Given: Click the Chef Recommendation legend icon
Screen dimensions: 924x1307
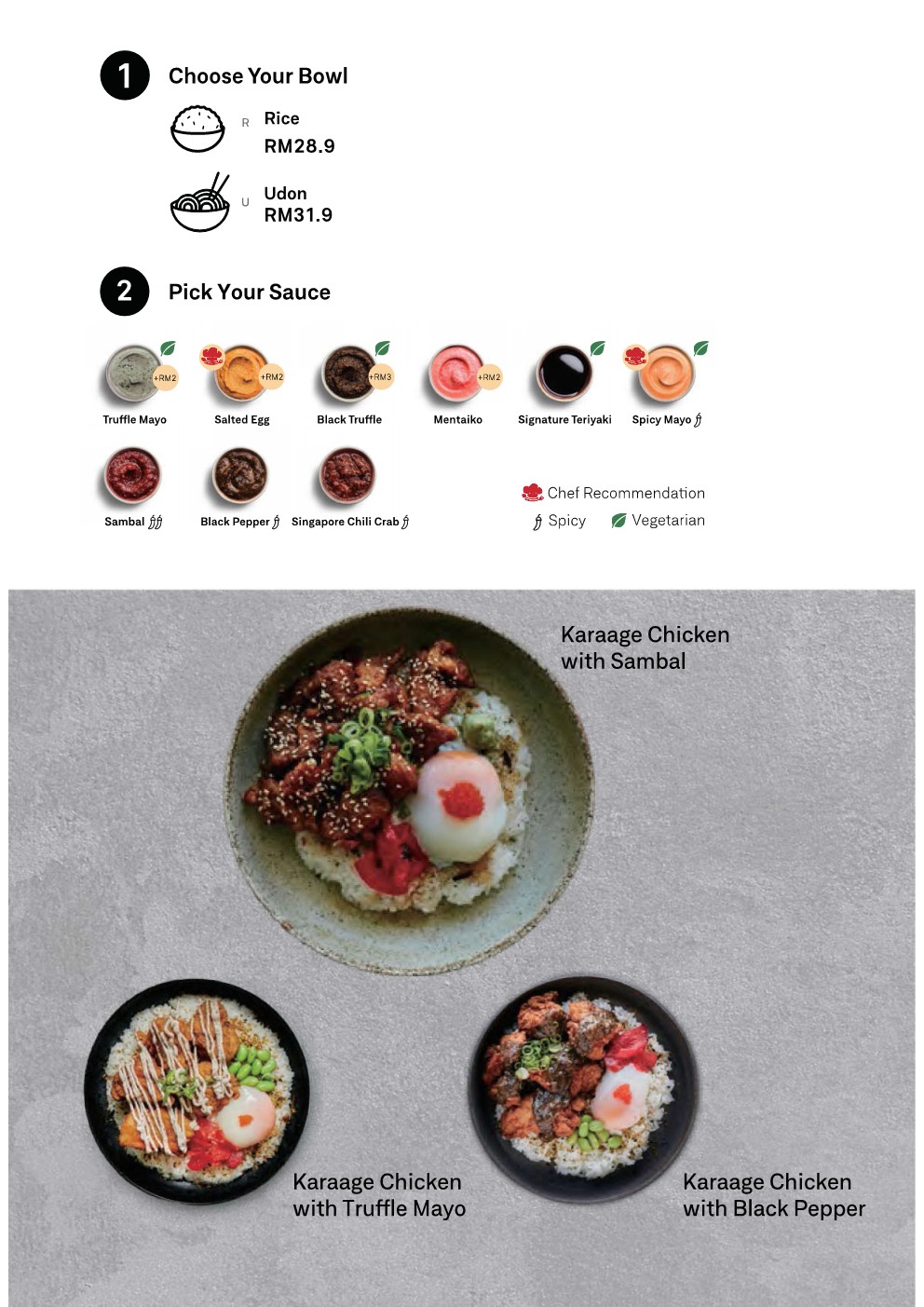Looking at the screenshot, I should (x=533, y=493).
